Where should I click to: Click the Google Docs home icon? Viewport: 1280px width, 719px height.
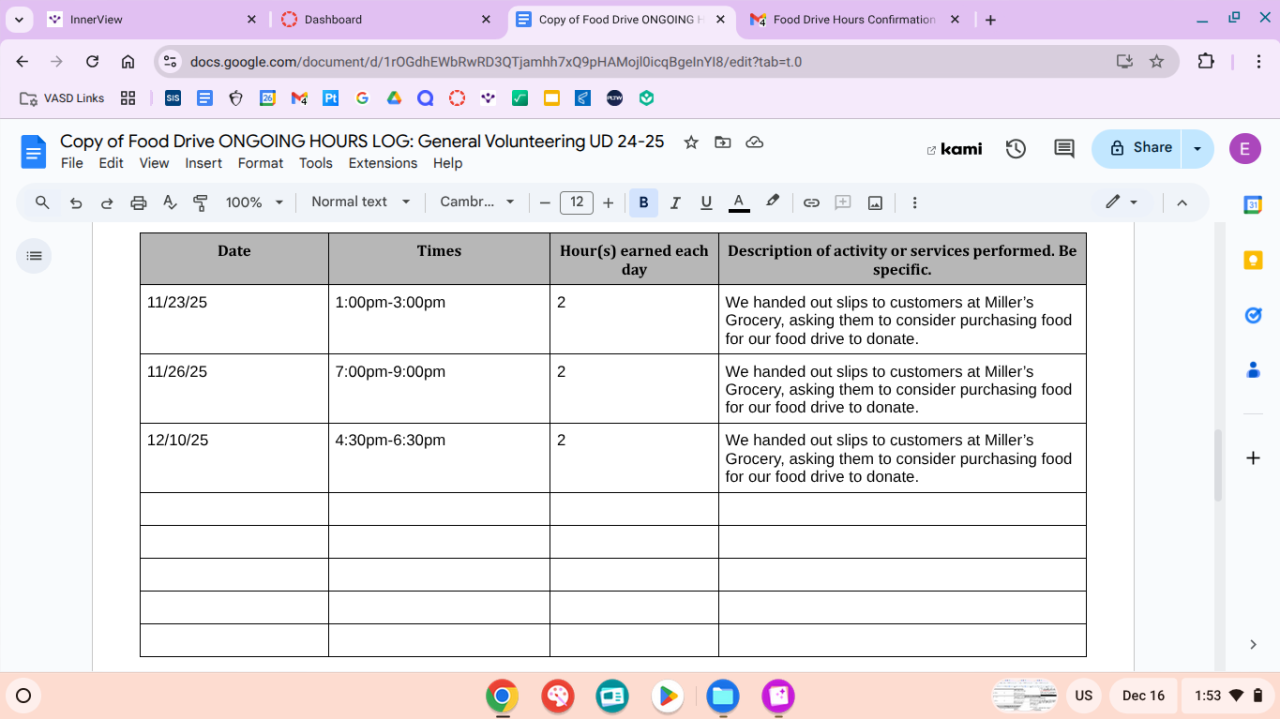34,152
